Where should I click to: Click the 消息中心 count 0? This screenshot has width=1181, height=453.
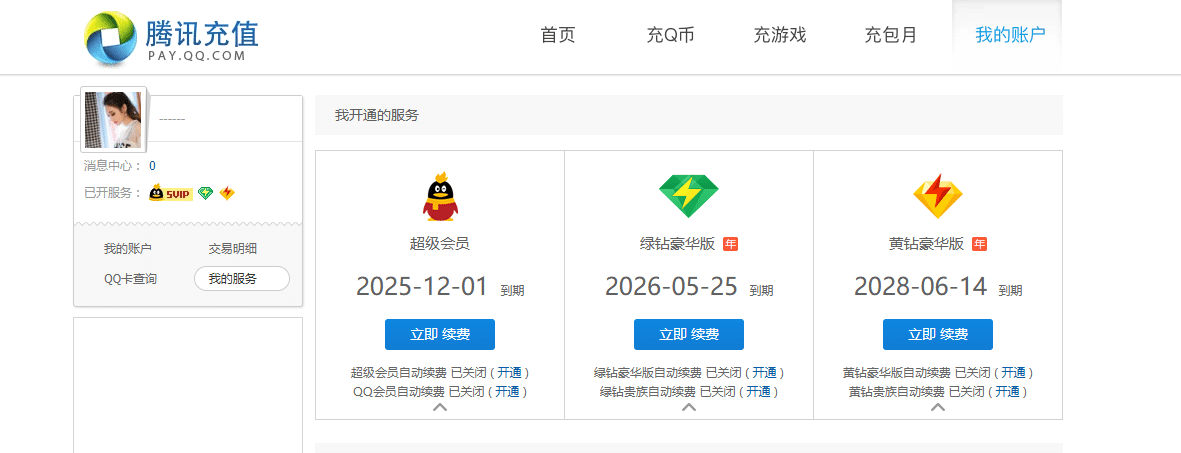152,166
